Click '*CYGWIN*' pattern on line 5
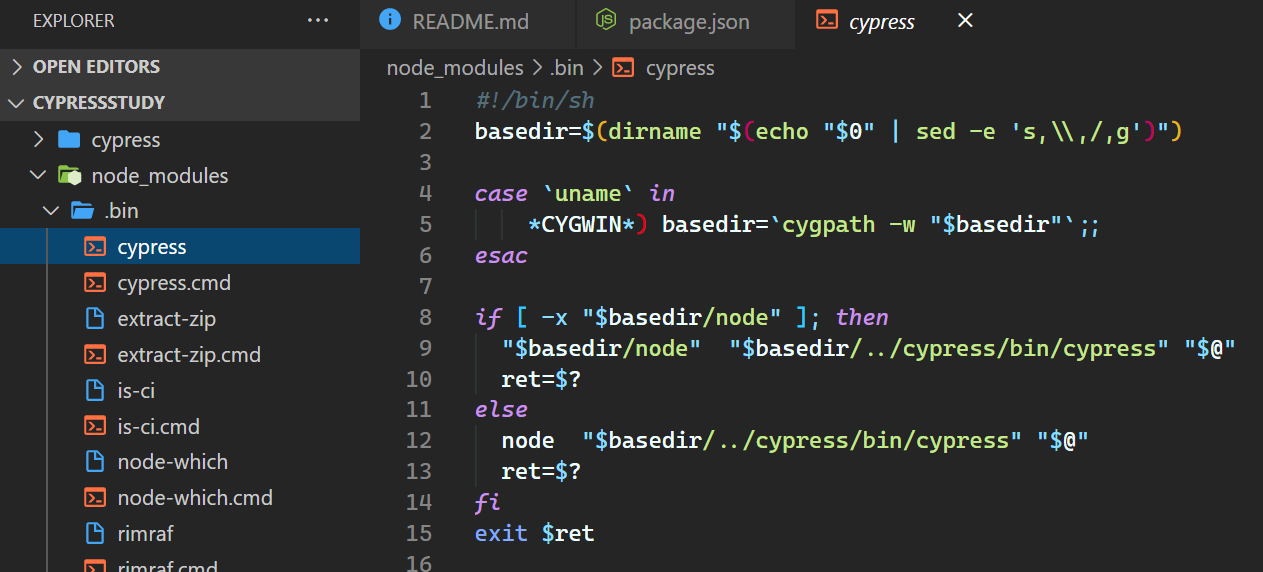 click(x=581, y=224)
